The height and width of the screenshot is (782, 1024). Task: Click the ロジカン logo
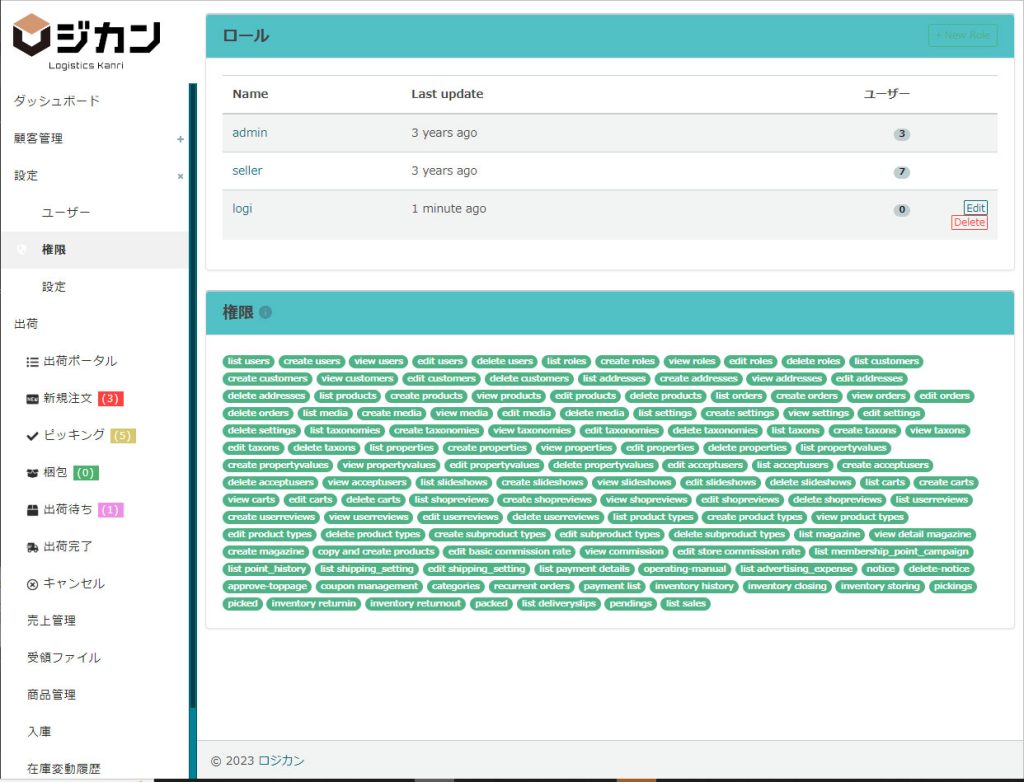coord(86,42)
